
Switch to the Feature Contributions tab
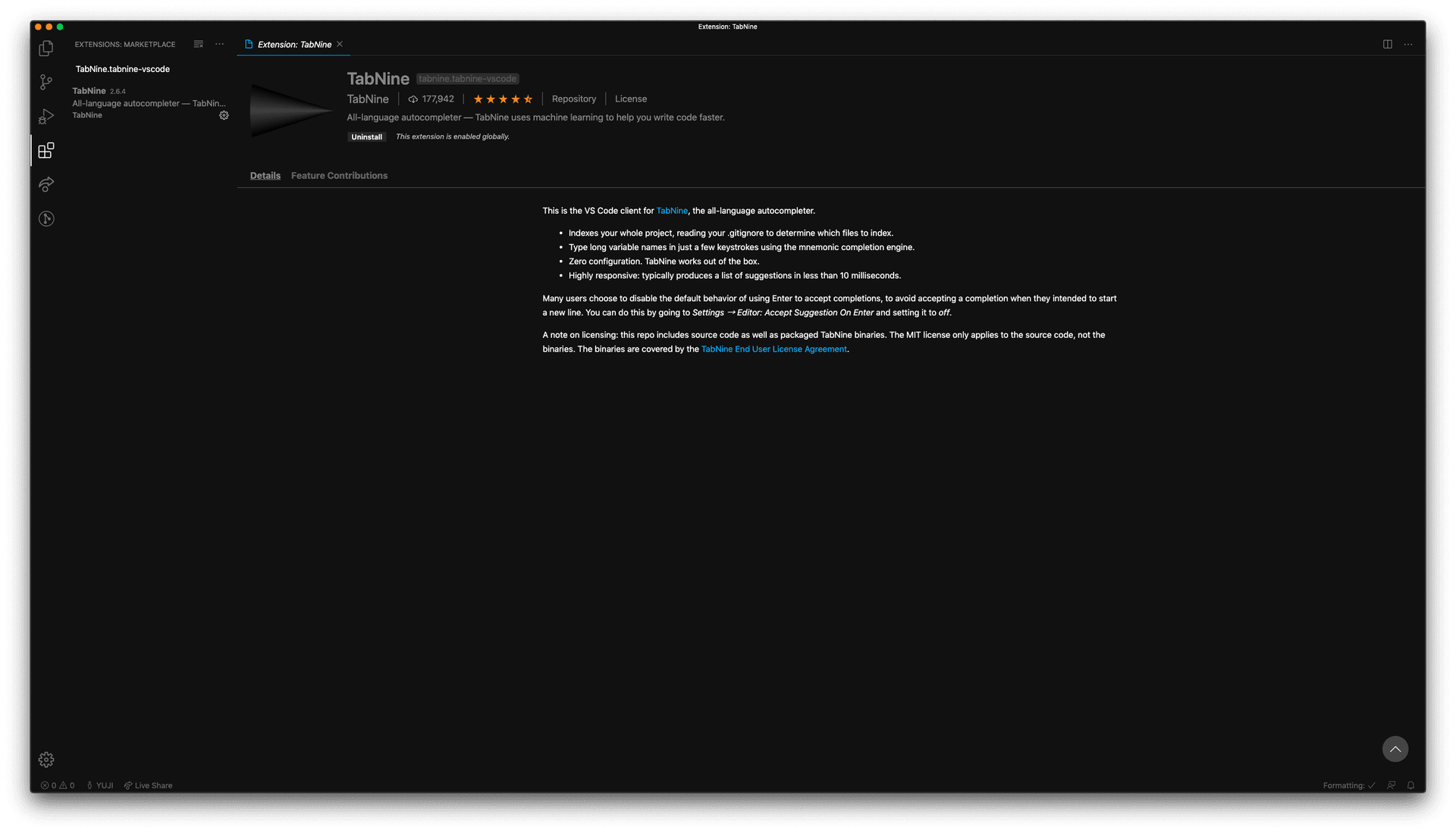339,176
